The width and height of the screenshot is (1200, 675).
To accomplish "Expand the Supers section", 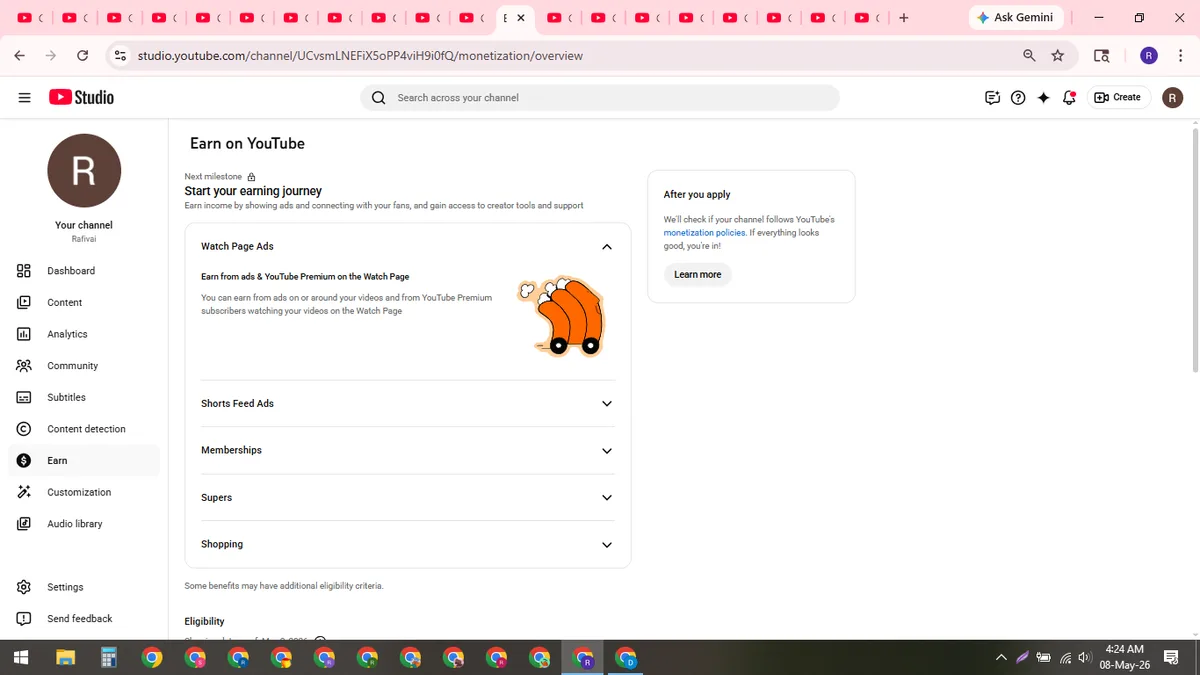I will (x=606, y=498).
